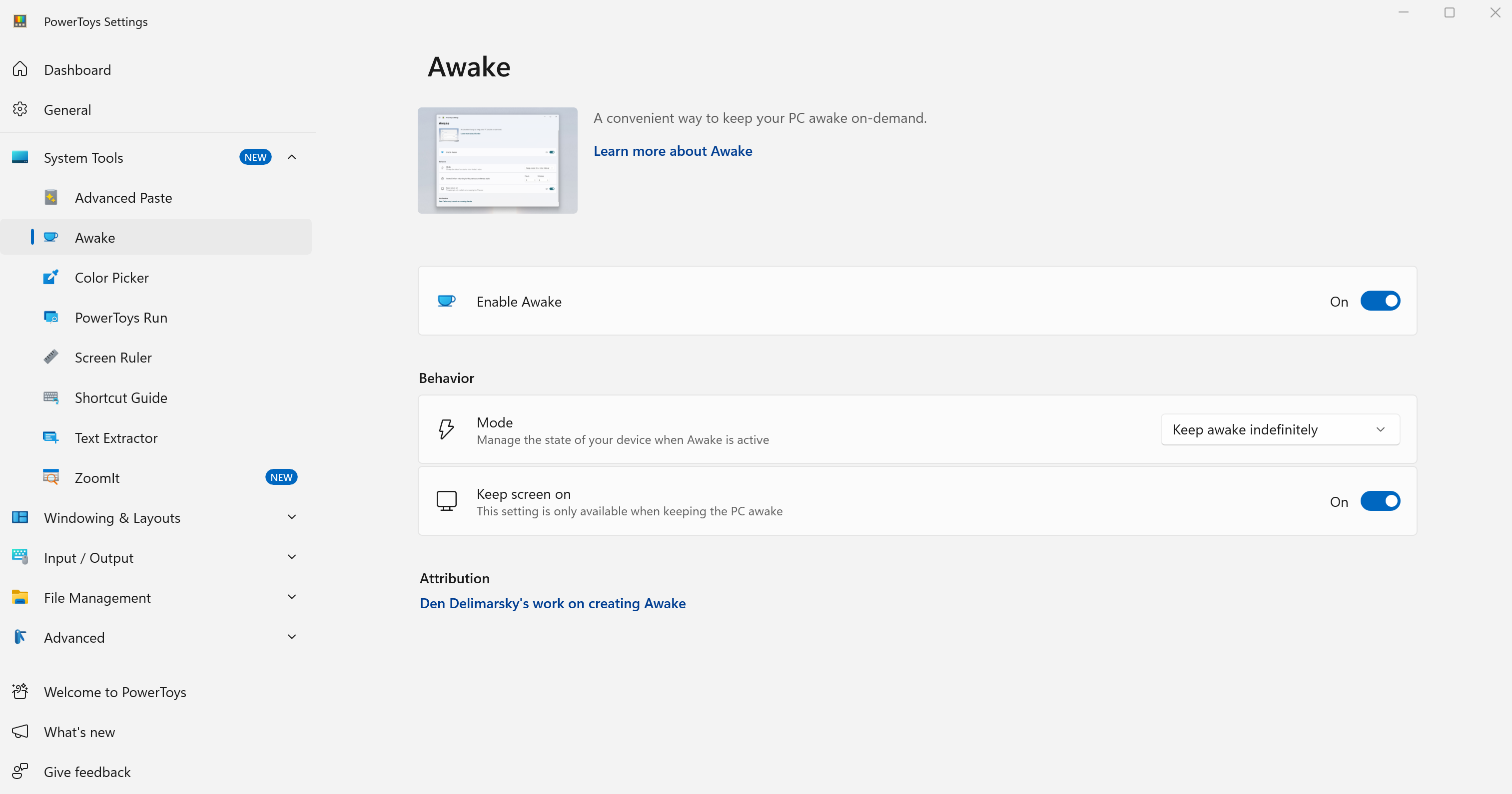
Task: Open Shortcut Guide via its keyboard icon
Action: coord(51,397)
